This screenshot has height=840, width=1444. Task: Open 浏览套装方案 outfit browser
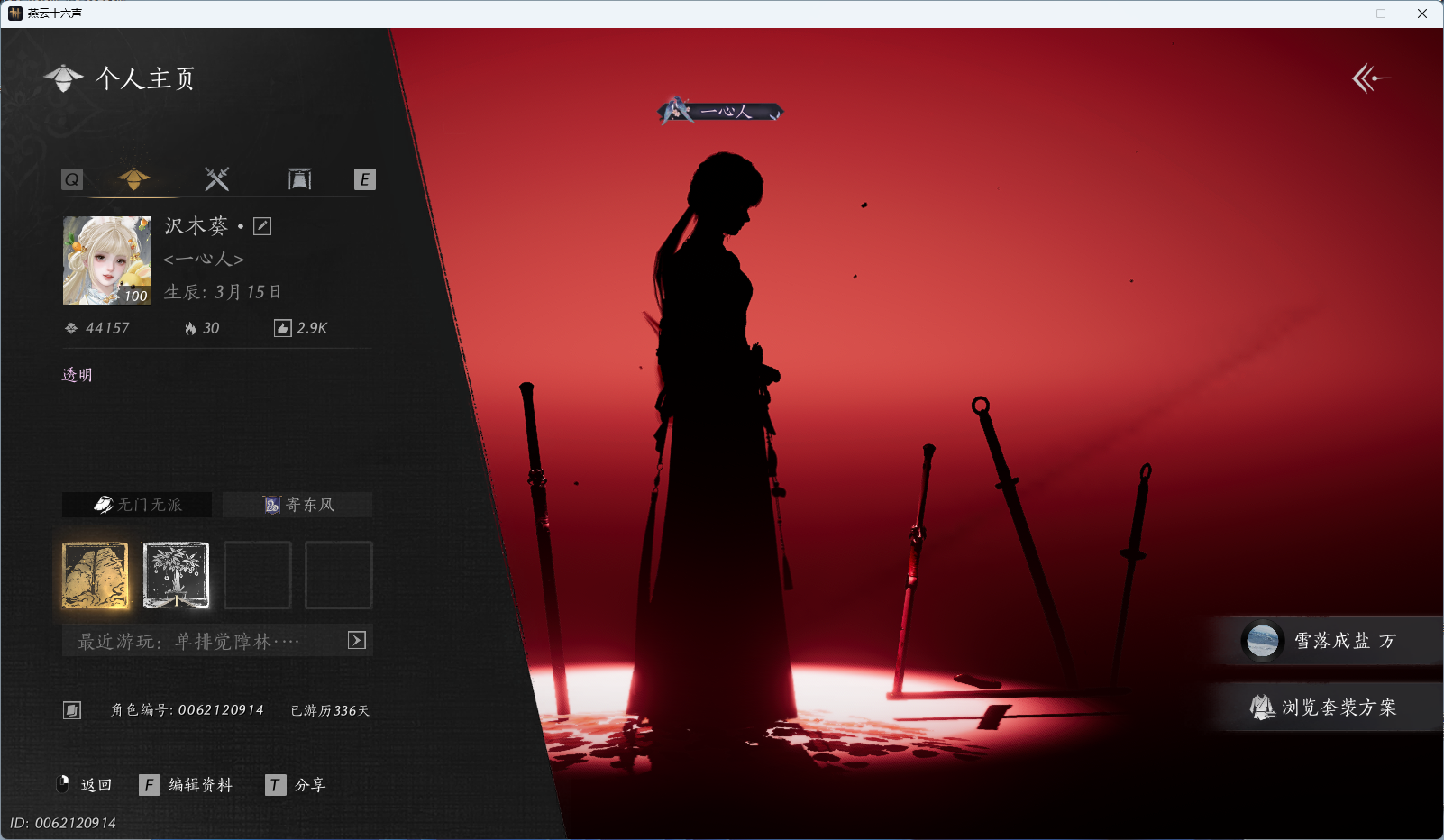coord(1327,708)
